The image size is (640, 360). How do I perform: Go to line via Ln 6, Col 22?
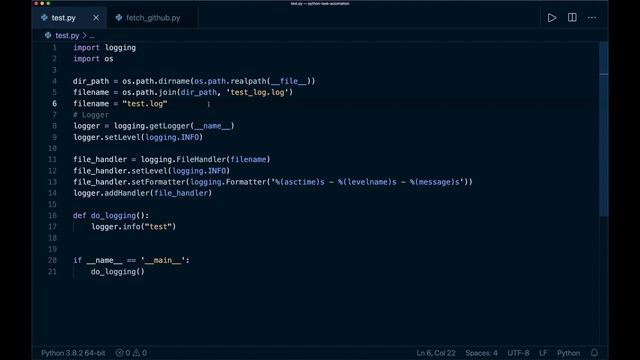pyautogui.click(x=436, y=353)
